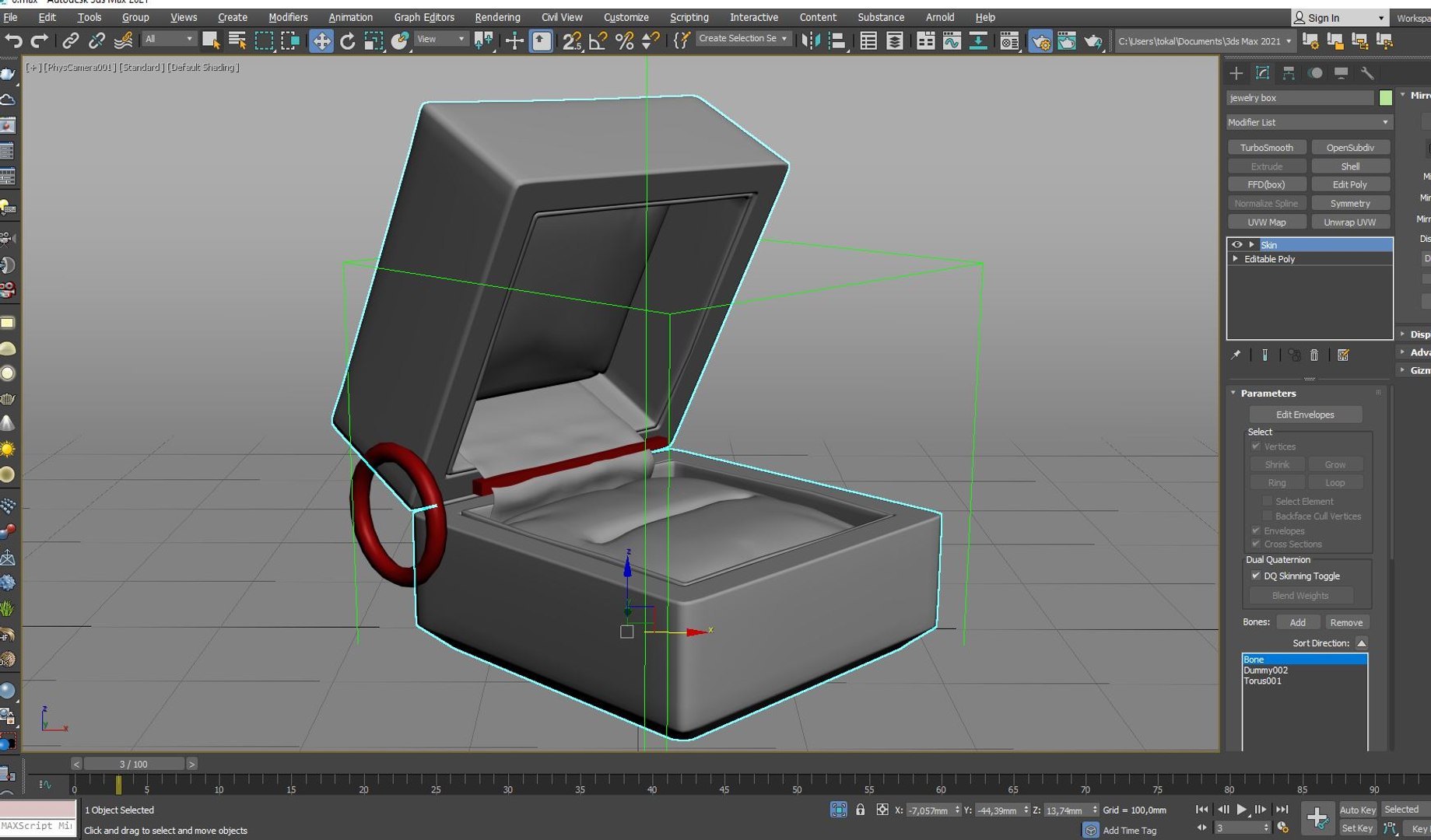Open the project folder path dropdown
Viewport: 1431px width, 840px height.
coord(1205,41)
